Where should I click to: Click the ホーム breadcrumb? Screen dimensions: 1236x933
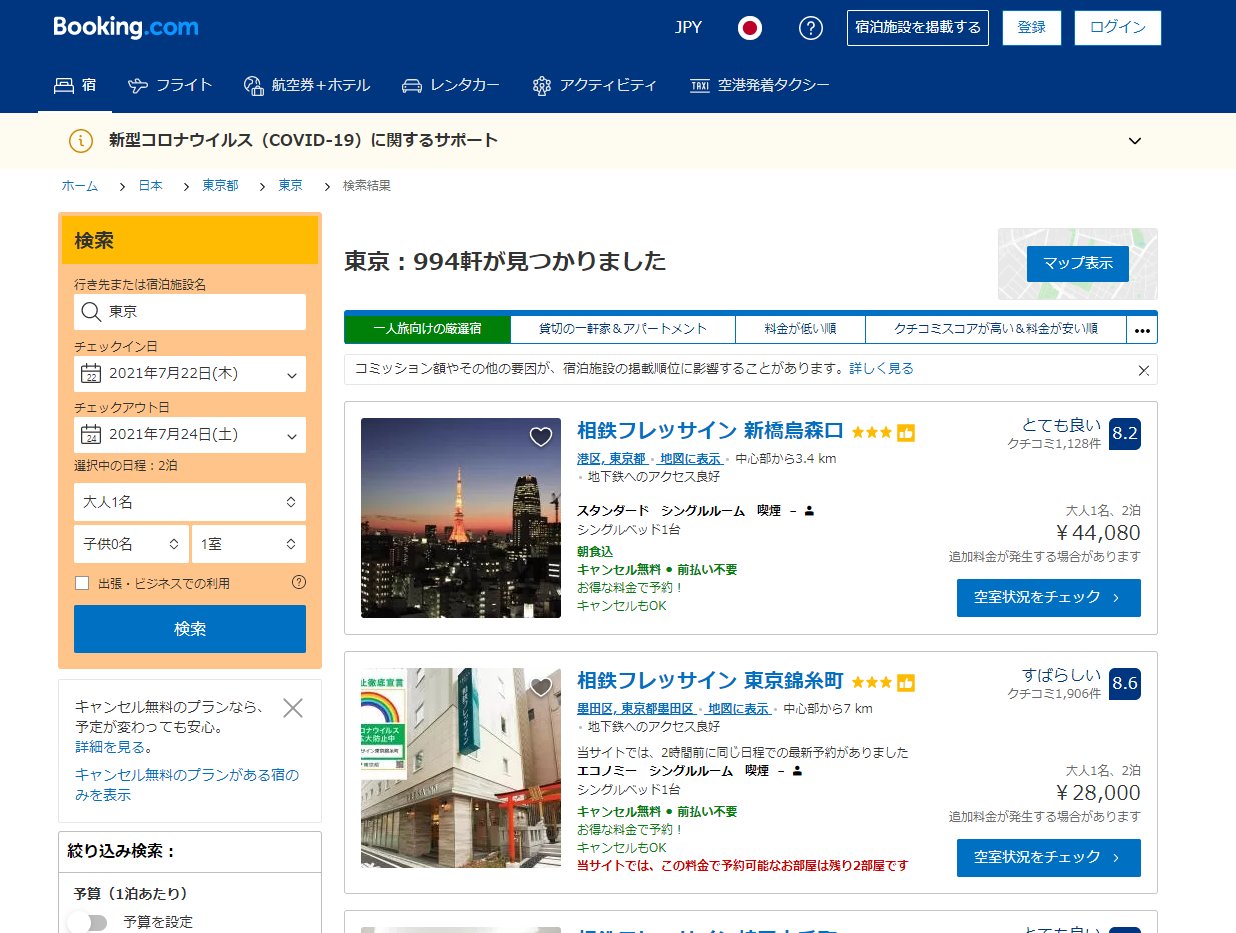pos(80,186)
